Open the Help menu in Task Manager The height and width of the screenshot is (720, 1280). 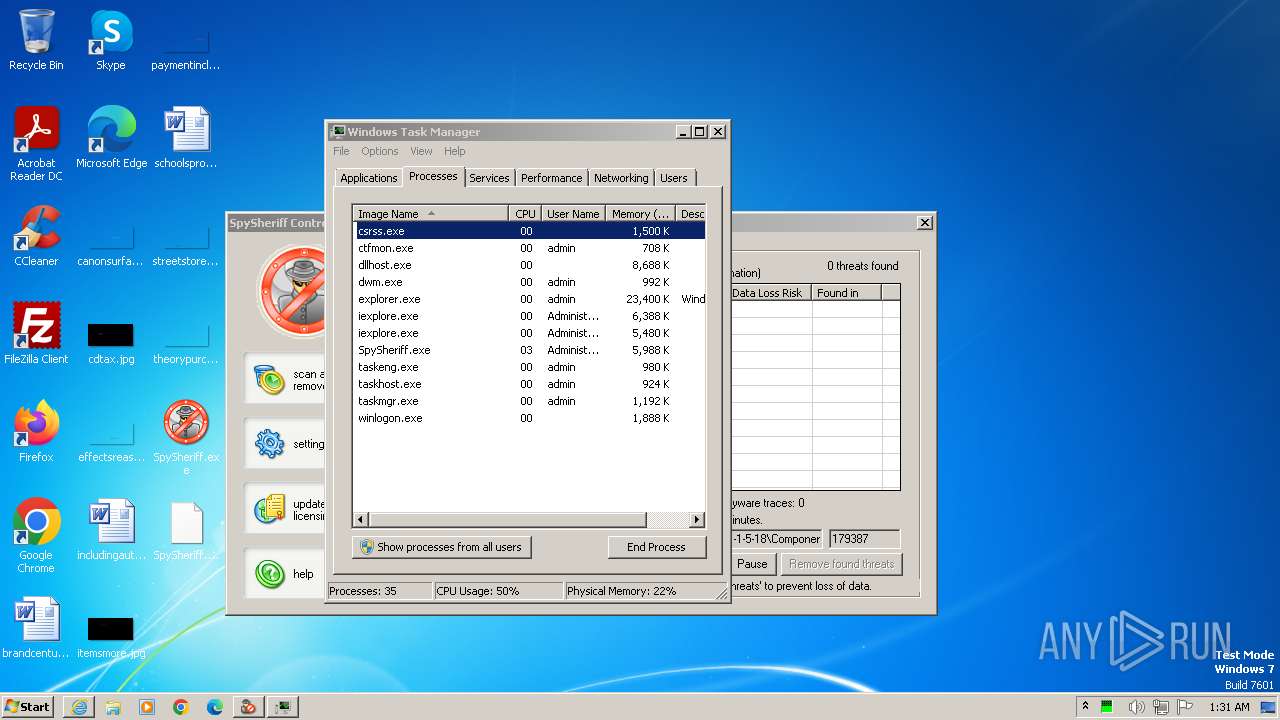pyautogui.click(x=455, y=151)
